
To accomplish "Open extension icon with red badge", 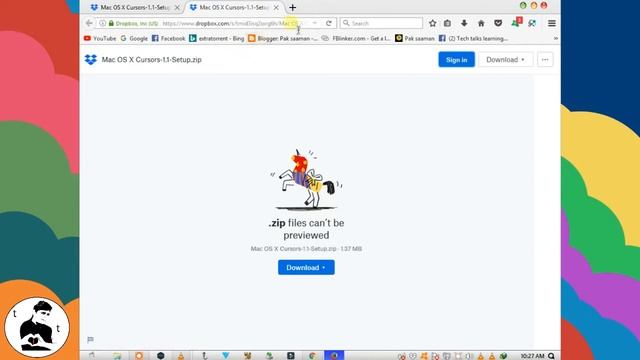I will point(516,22).
